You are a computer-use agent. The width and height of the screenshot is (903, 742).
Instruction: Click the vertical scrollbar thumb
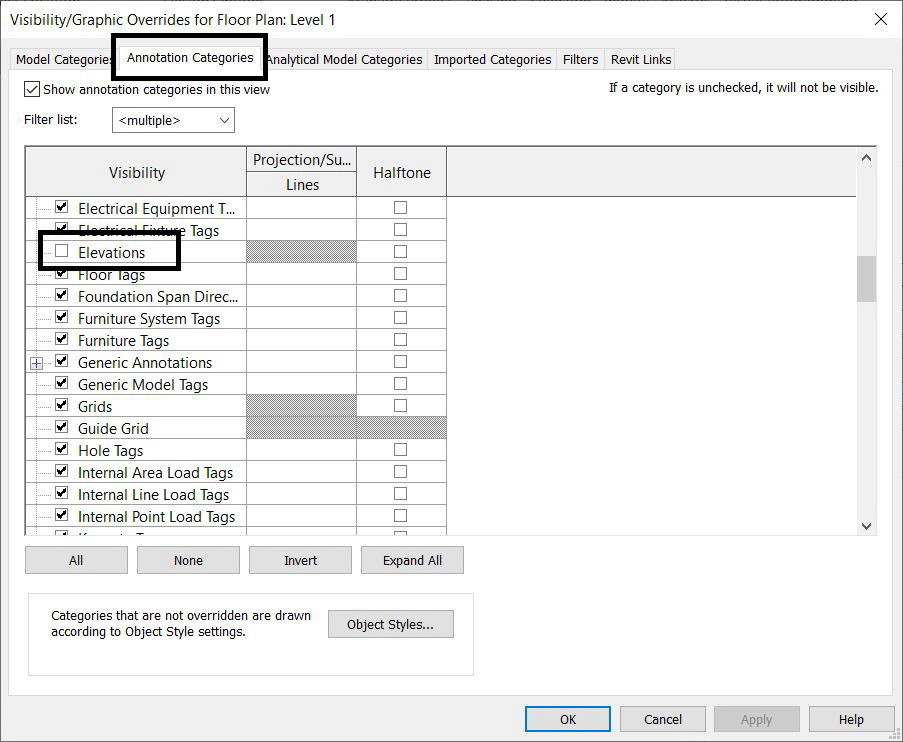point(866,279)
